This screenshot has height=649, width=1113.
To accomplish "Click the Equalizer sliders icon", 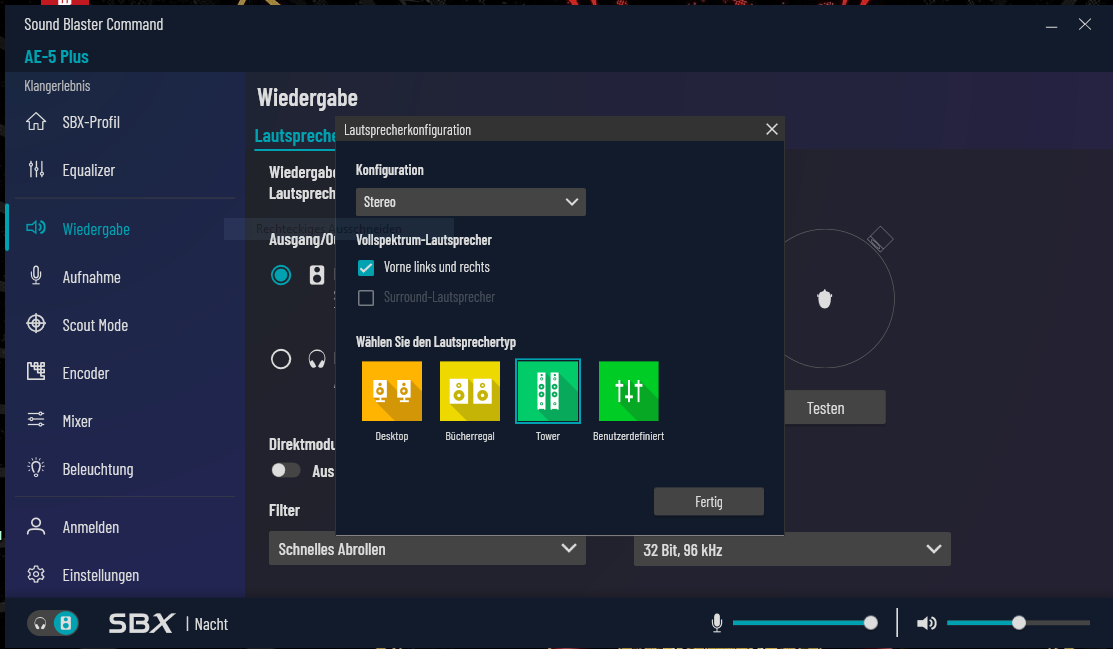I will click(x=36, y=170).
